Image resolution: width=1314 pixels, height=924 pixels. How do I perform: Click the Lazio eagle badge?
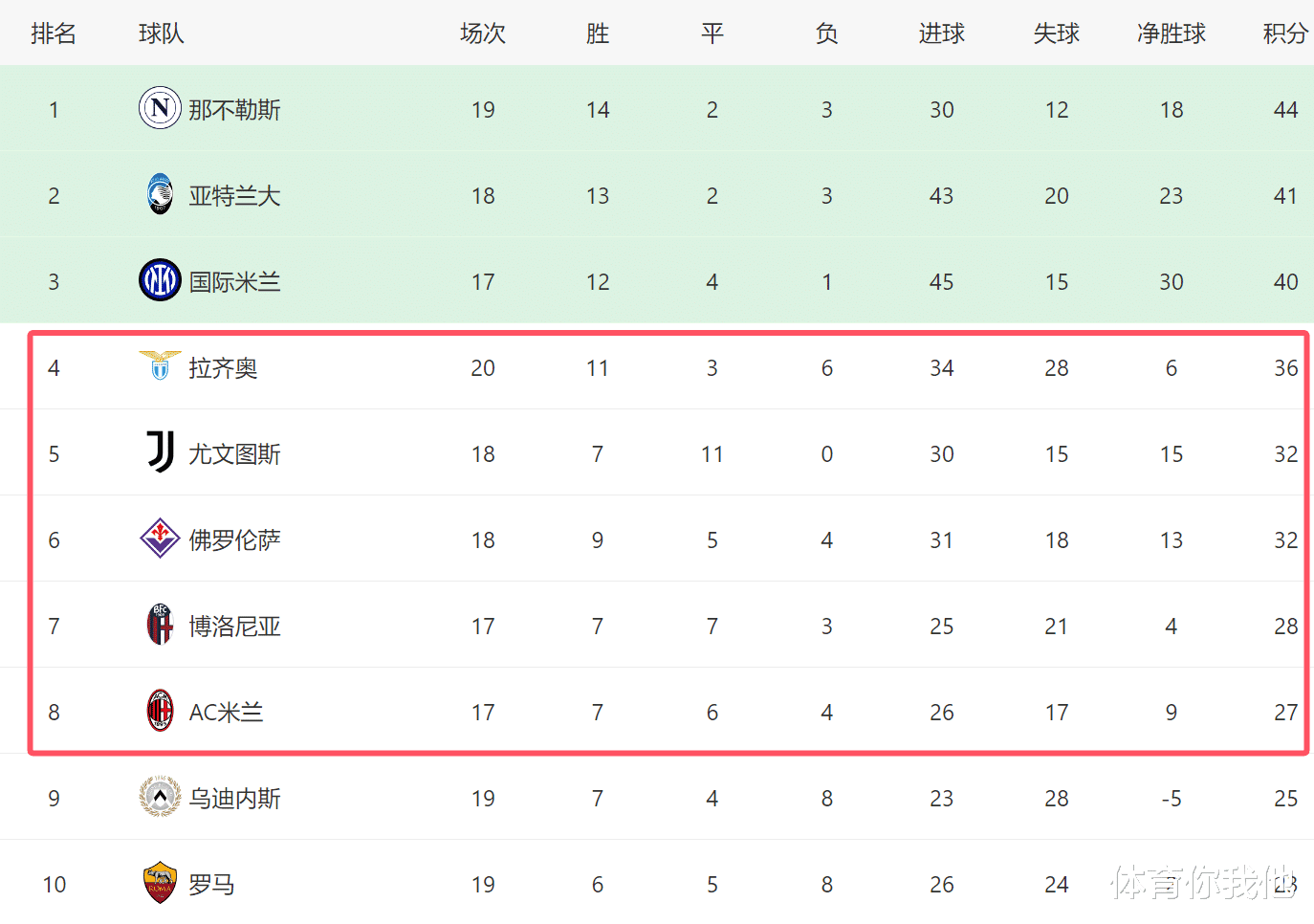tap(160, 365)
